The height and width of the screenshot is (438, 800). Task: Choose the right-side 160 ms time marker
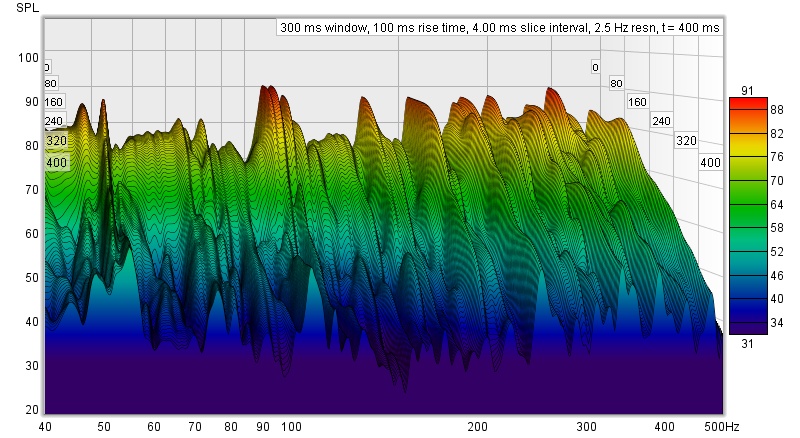[x=637, y=102]
